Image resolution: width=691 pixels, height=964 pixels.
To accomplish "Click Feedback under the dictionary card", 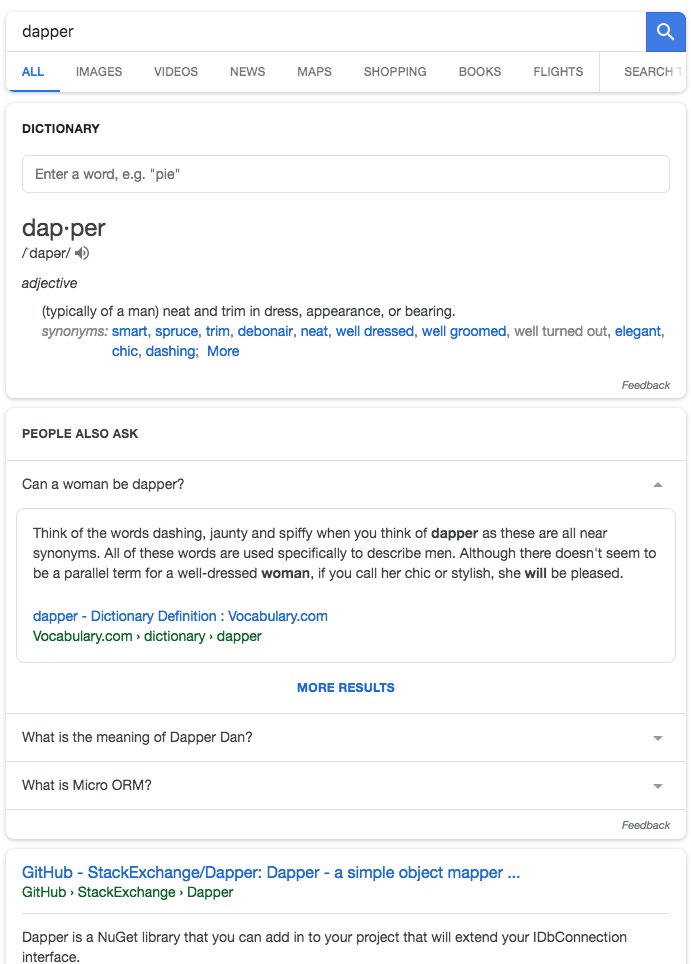I will (646, 385).
